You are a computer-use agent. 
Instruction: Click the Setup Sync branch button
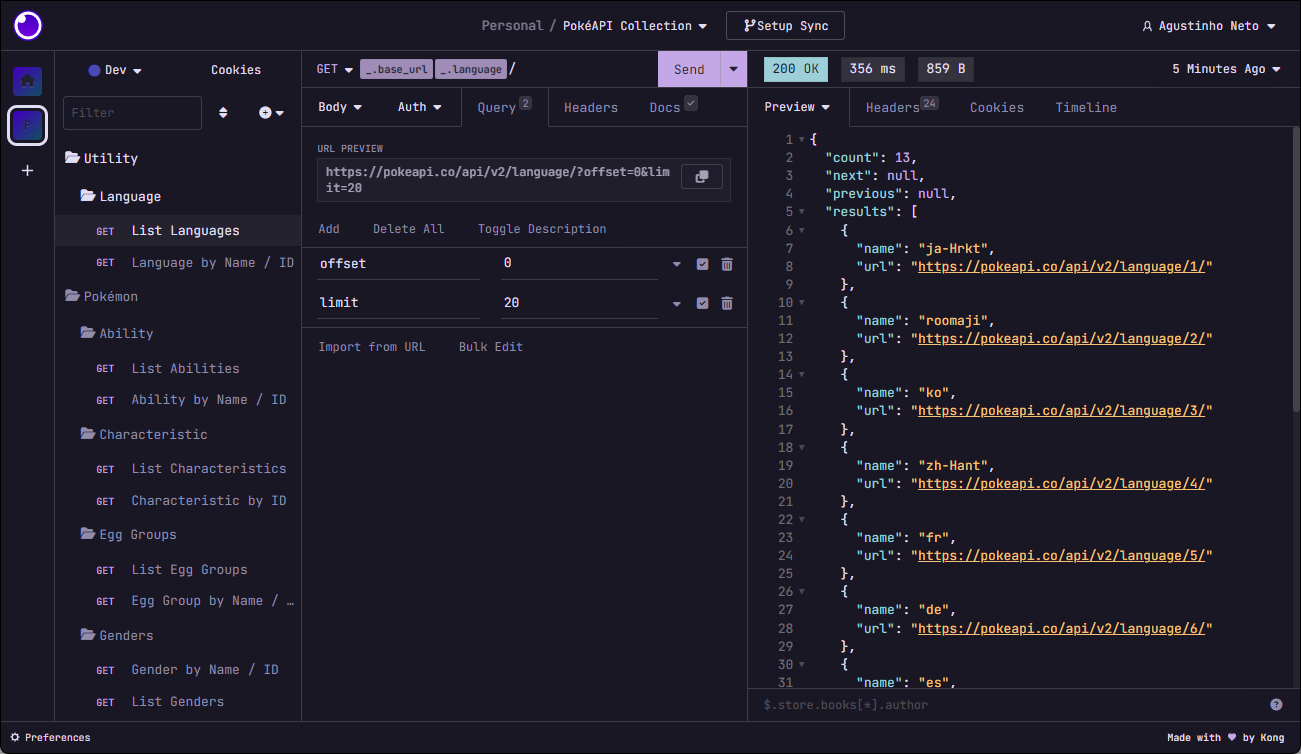tap(786, 26)
